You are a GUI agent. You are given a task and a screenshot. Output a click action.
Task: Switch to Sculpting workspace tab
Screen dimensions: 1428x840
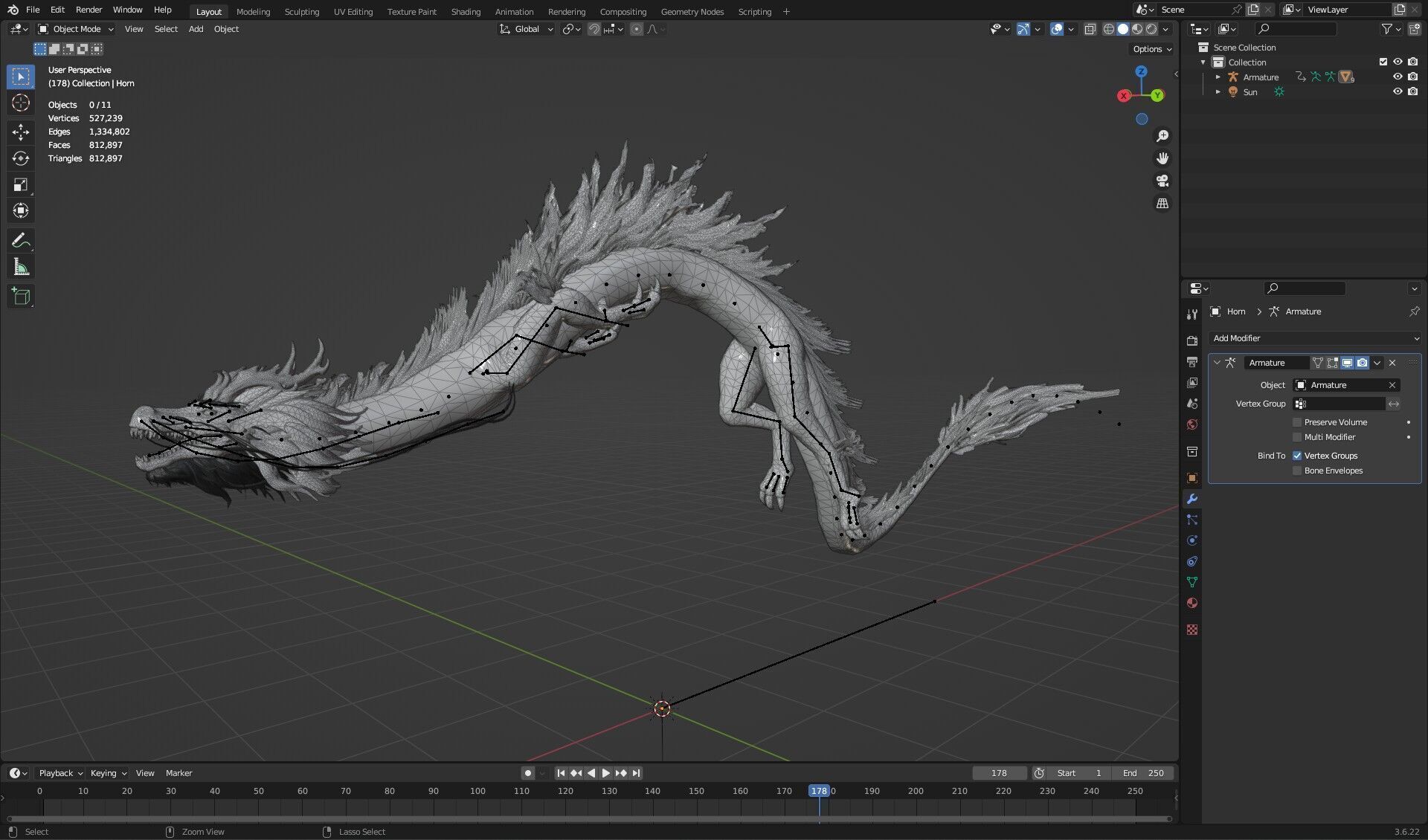pyautogui.click(x=301, y=11)
